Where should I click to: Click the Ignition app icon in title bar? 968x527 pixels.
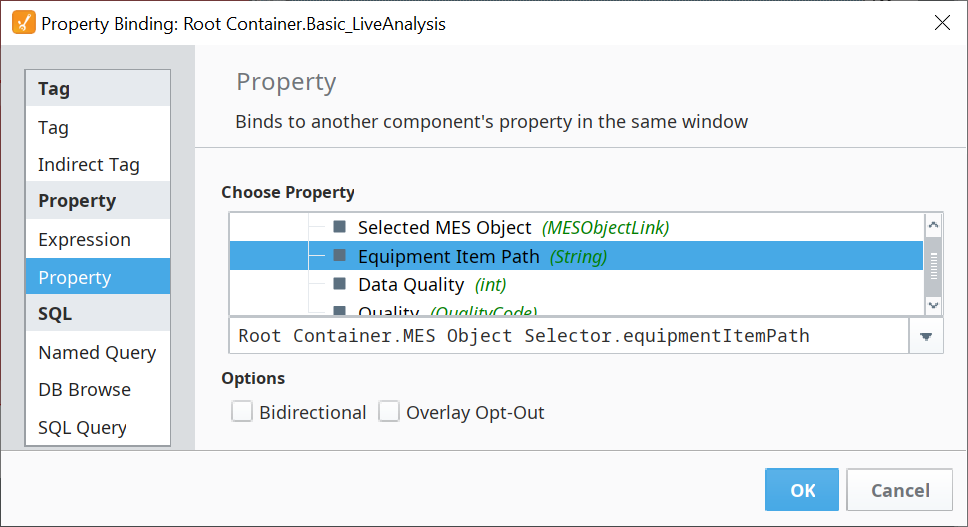pyautogui.click(x=23, y=23)
